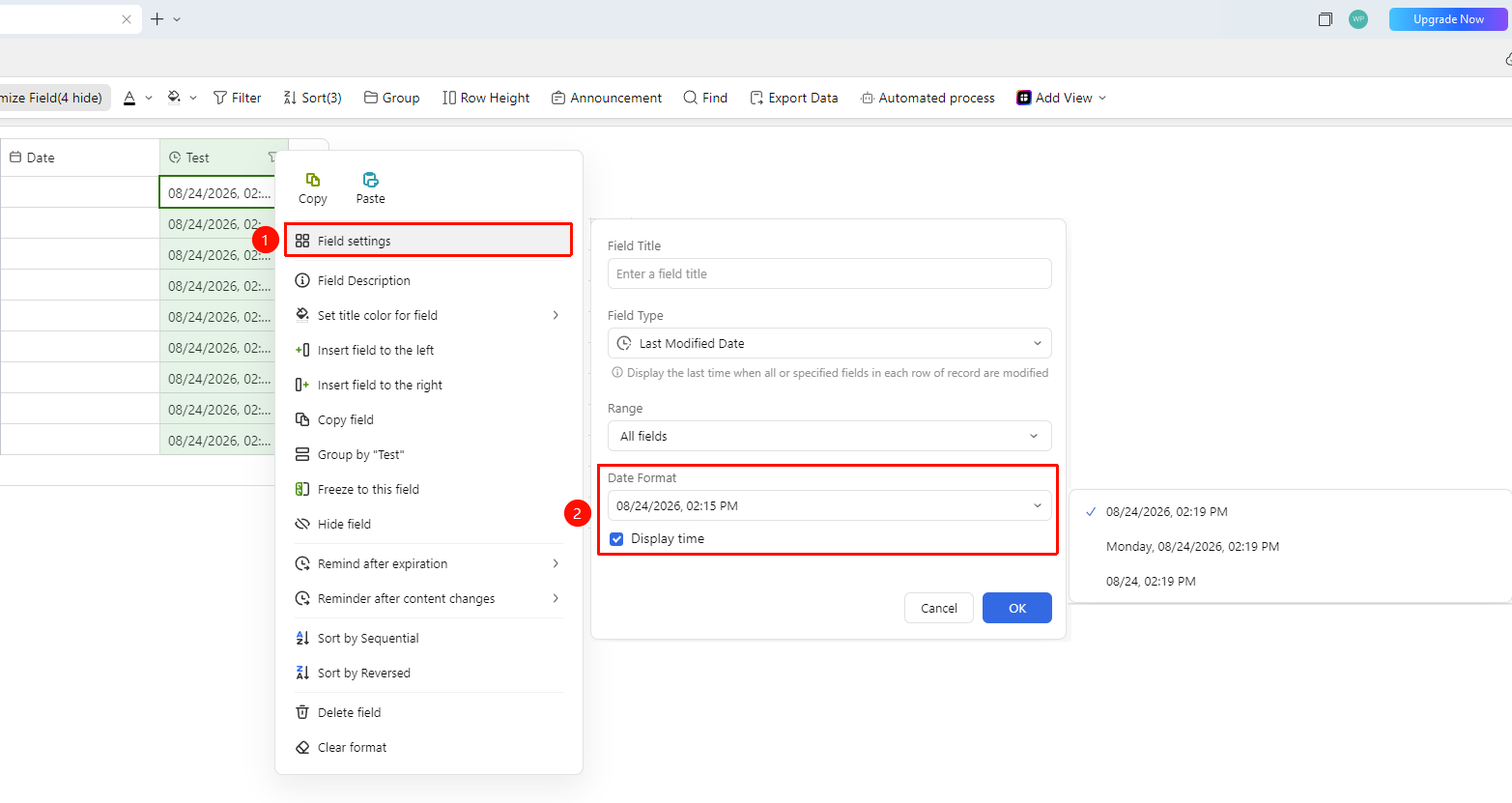
Task: Select Clear format option
Action: click(429, 747)
